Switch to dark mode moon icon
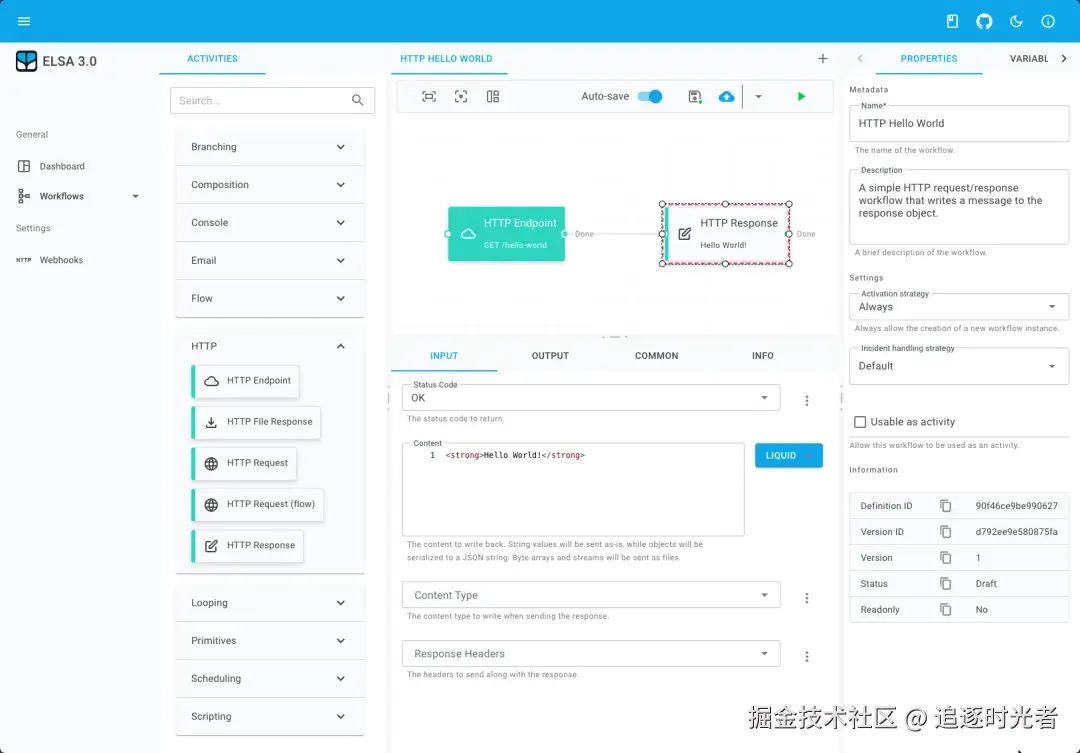 click(x=1016, y=21)
